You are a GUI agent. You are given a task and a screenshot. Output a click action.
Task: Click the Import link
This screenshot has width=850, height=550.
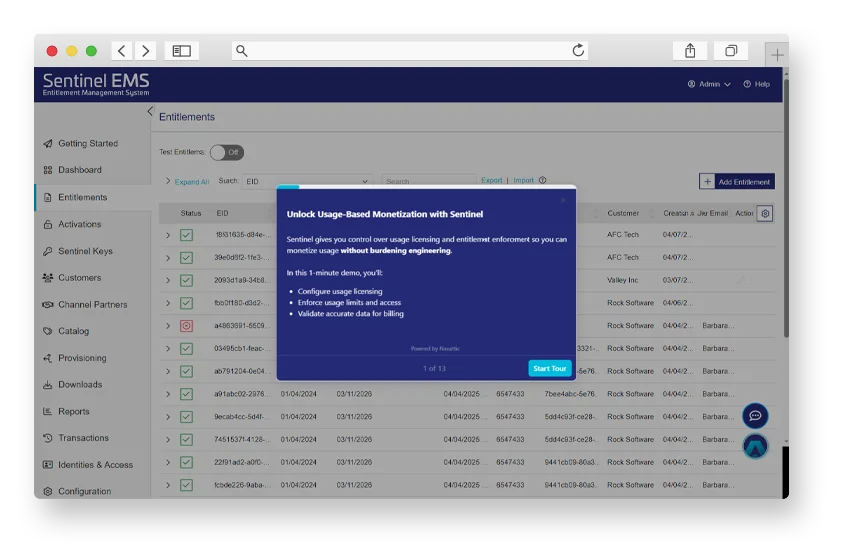click(523, 180)
